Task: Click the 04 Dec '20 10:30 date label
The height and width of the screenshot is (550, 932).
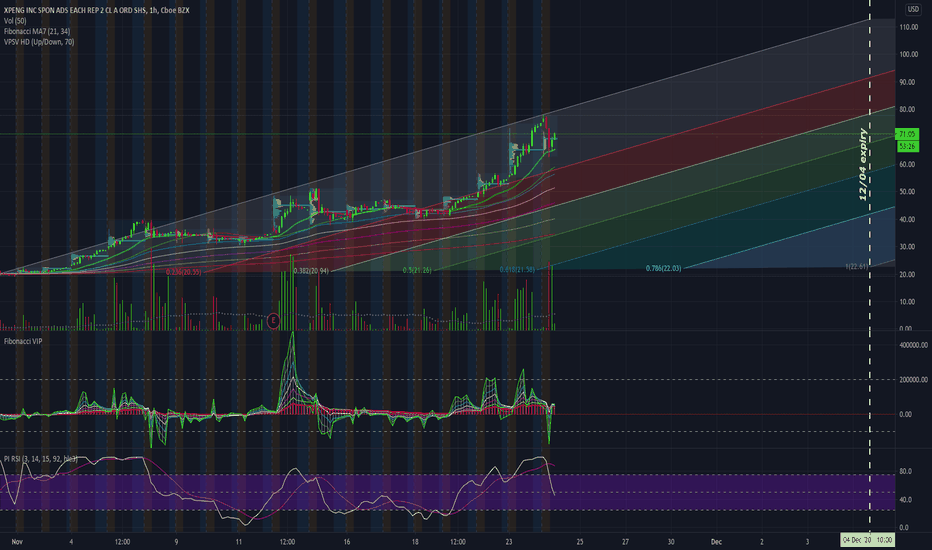Action: [867, 540]
